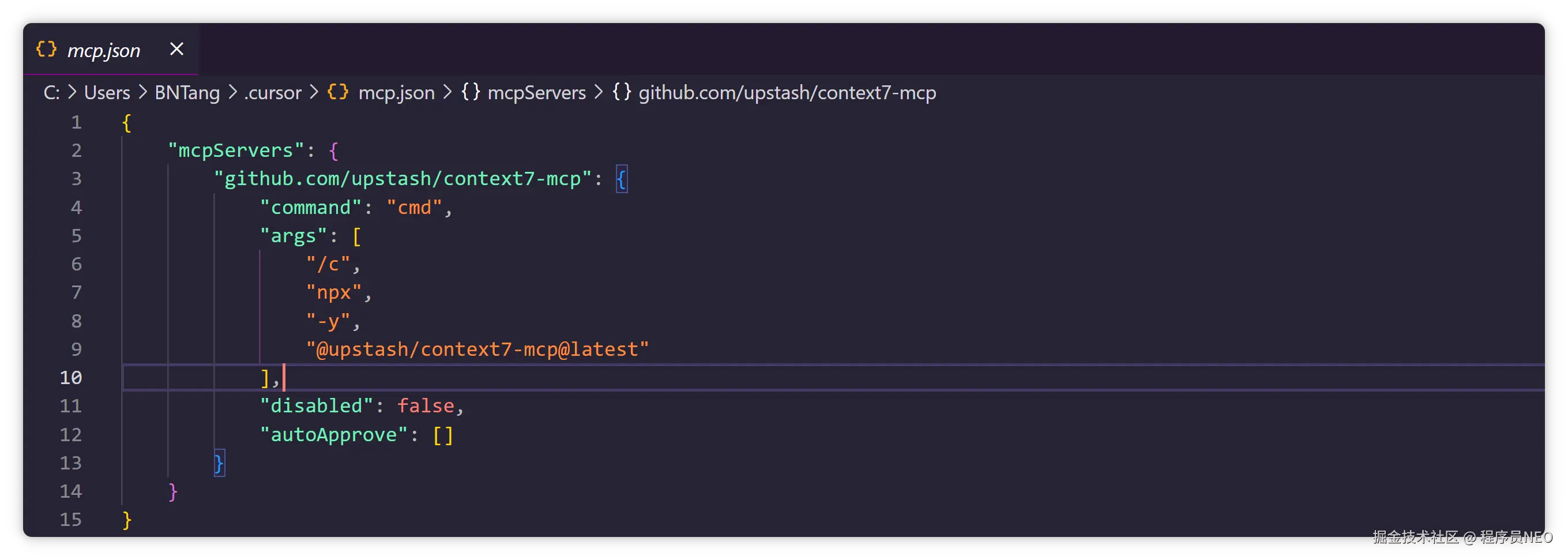Expand the mcpServers breadcrumb symbol
The image size is (1568, 560).
click(536, 92)
